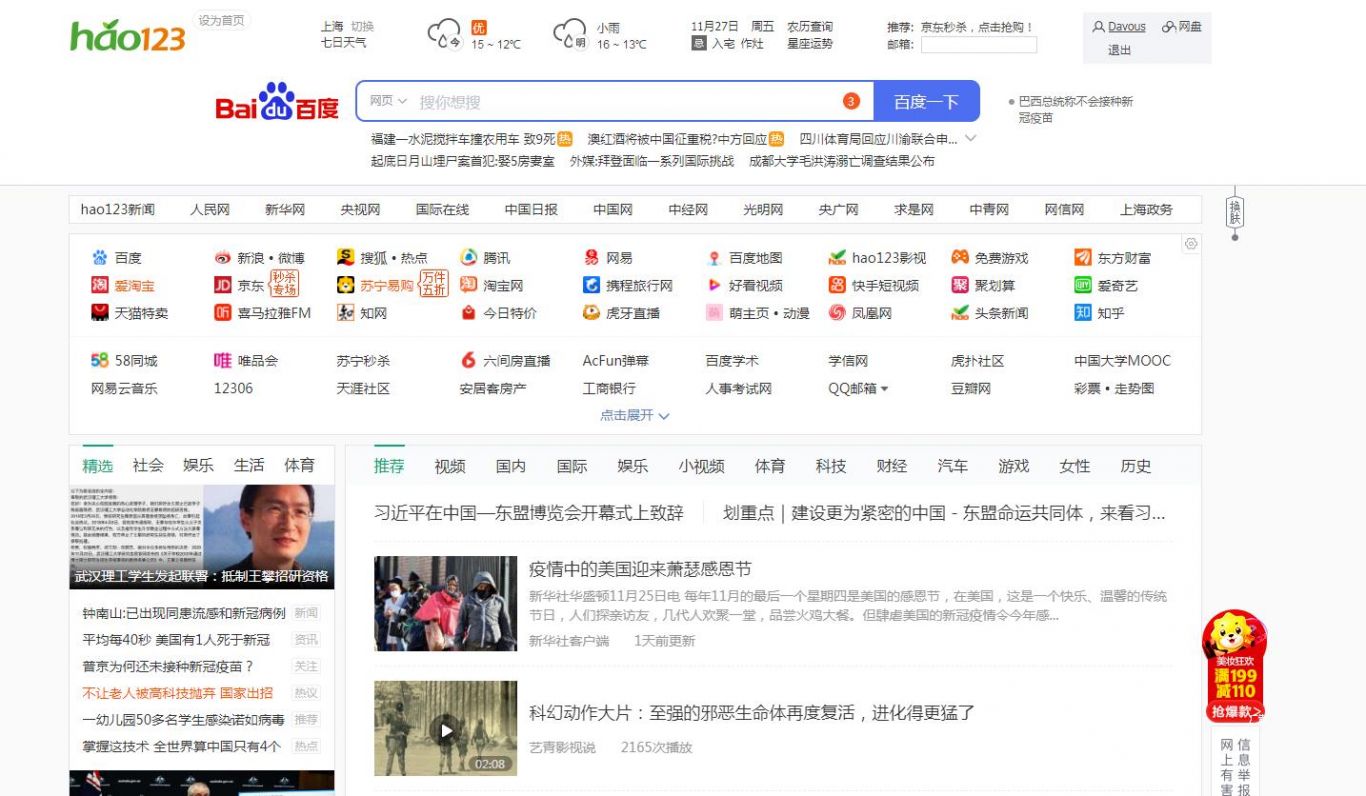The height and width of the screenshot is (796, 1366).
Task: Open the 快手短视频 icon link
Action: [837, 286]
